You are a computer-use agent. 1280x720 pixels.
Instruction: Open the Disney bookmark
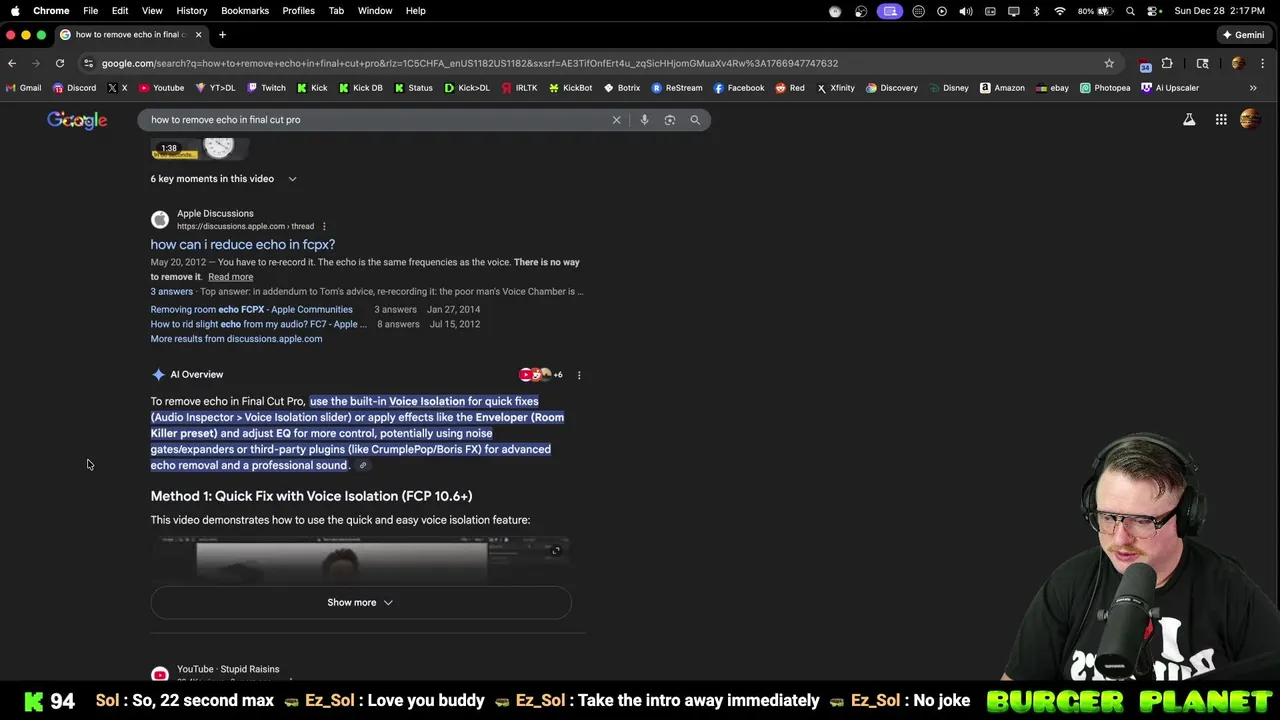pos(949,88)
